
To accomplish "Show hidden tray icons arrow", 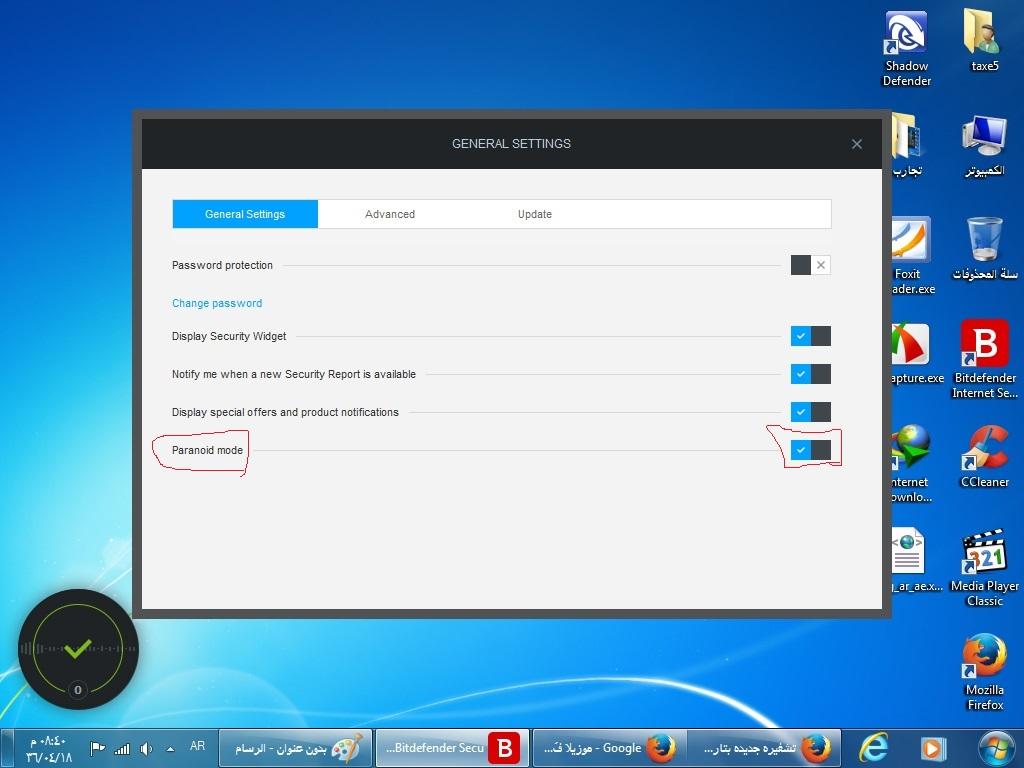I will click(170, 749).
